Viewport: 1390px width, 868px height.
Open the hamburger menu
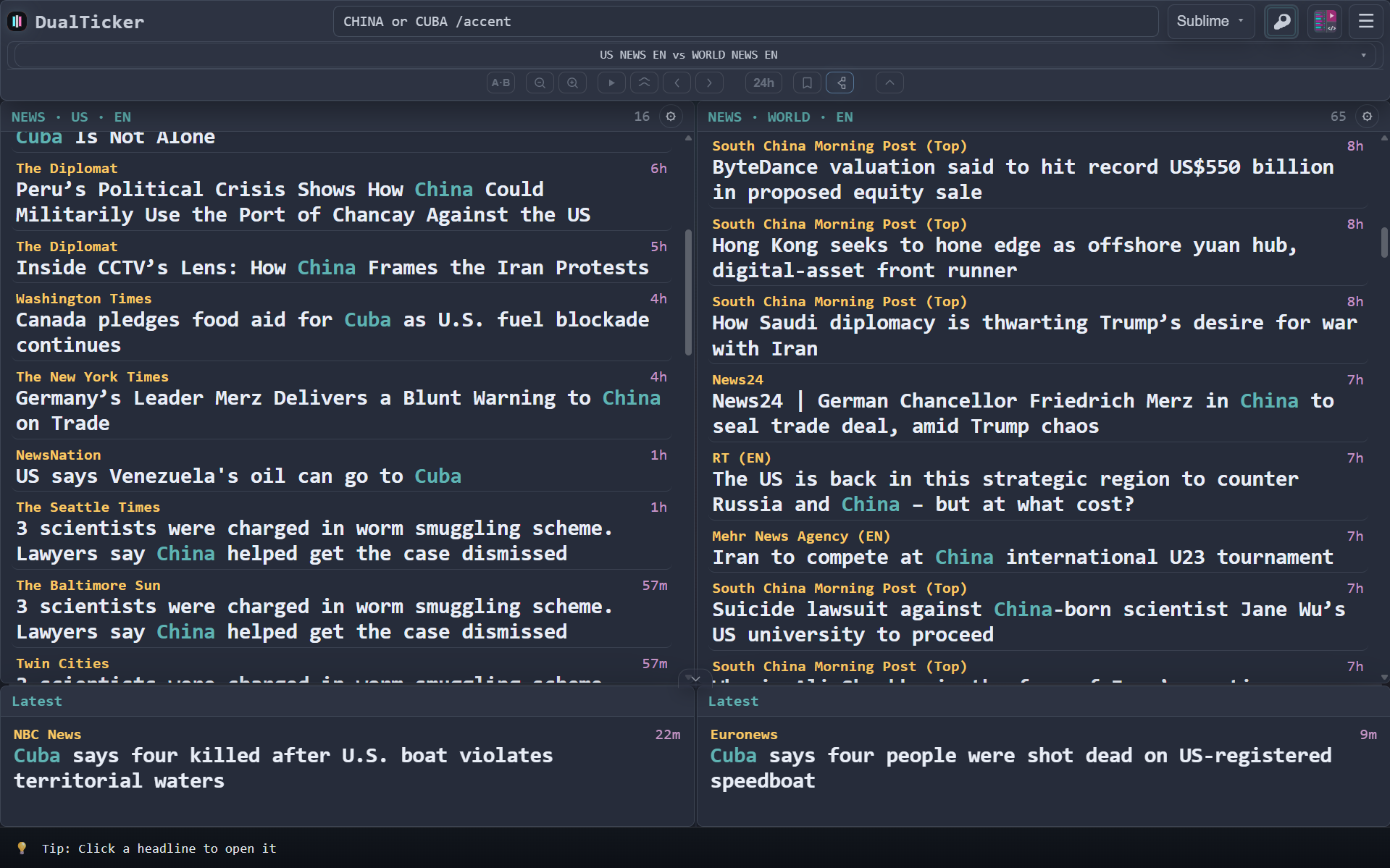tap(1366, 22)
